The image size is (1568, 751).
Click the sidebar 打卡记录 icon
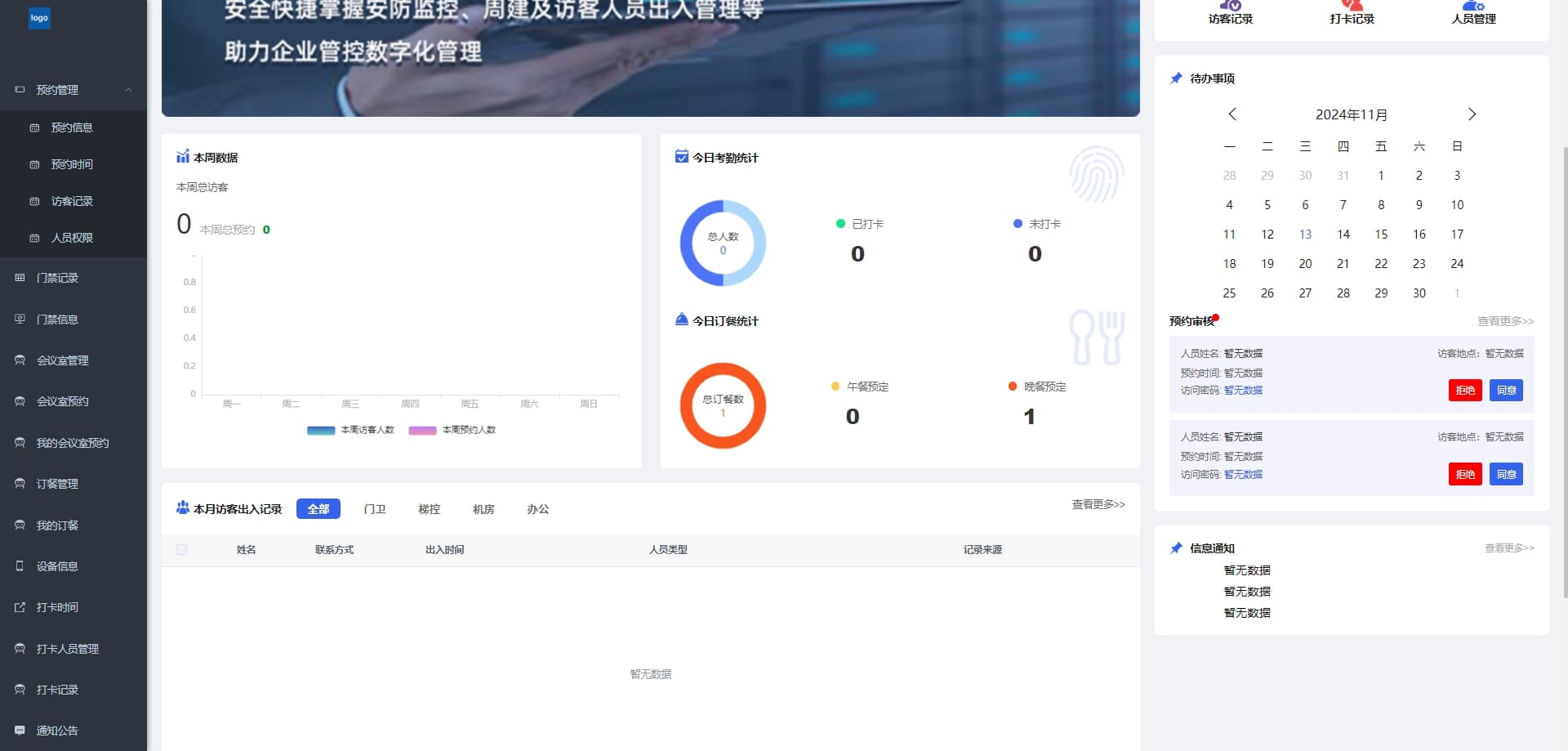click(x=20, y=690)
